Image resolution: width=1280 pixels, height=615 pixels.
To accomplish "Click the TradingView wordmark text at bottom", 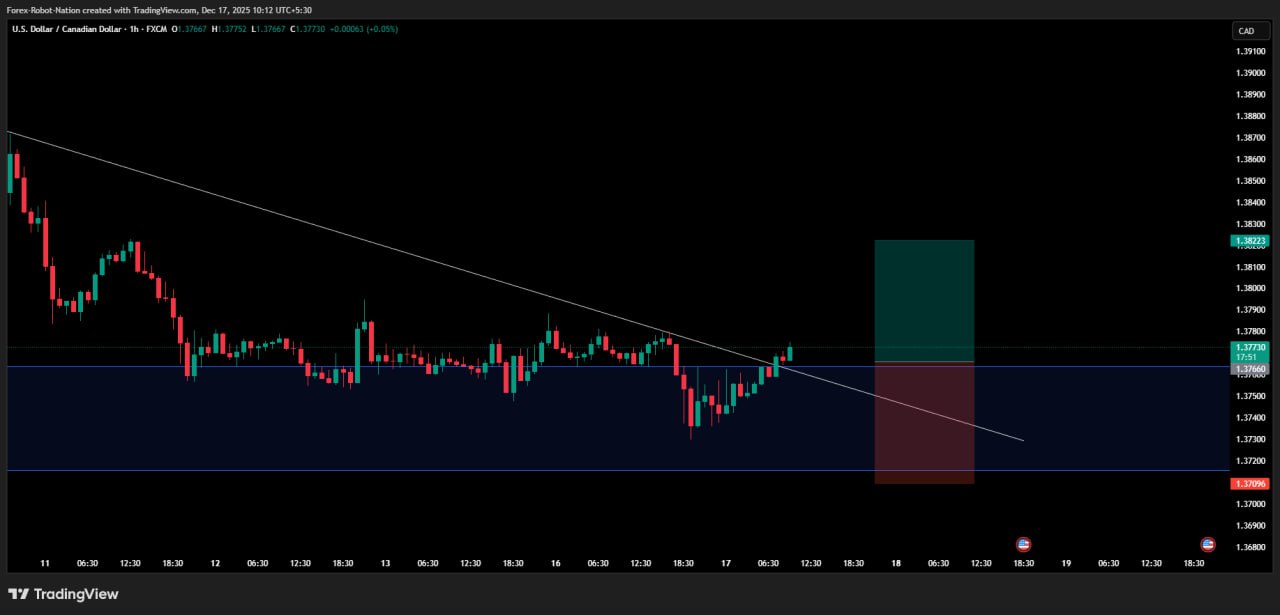I will tap(76, 594).
